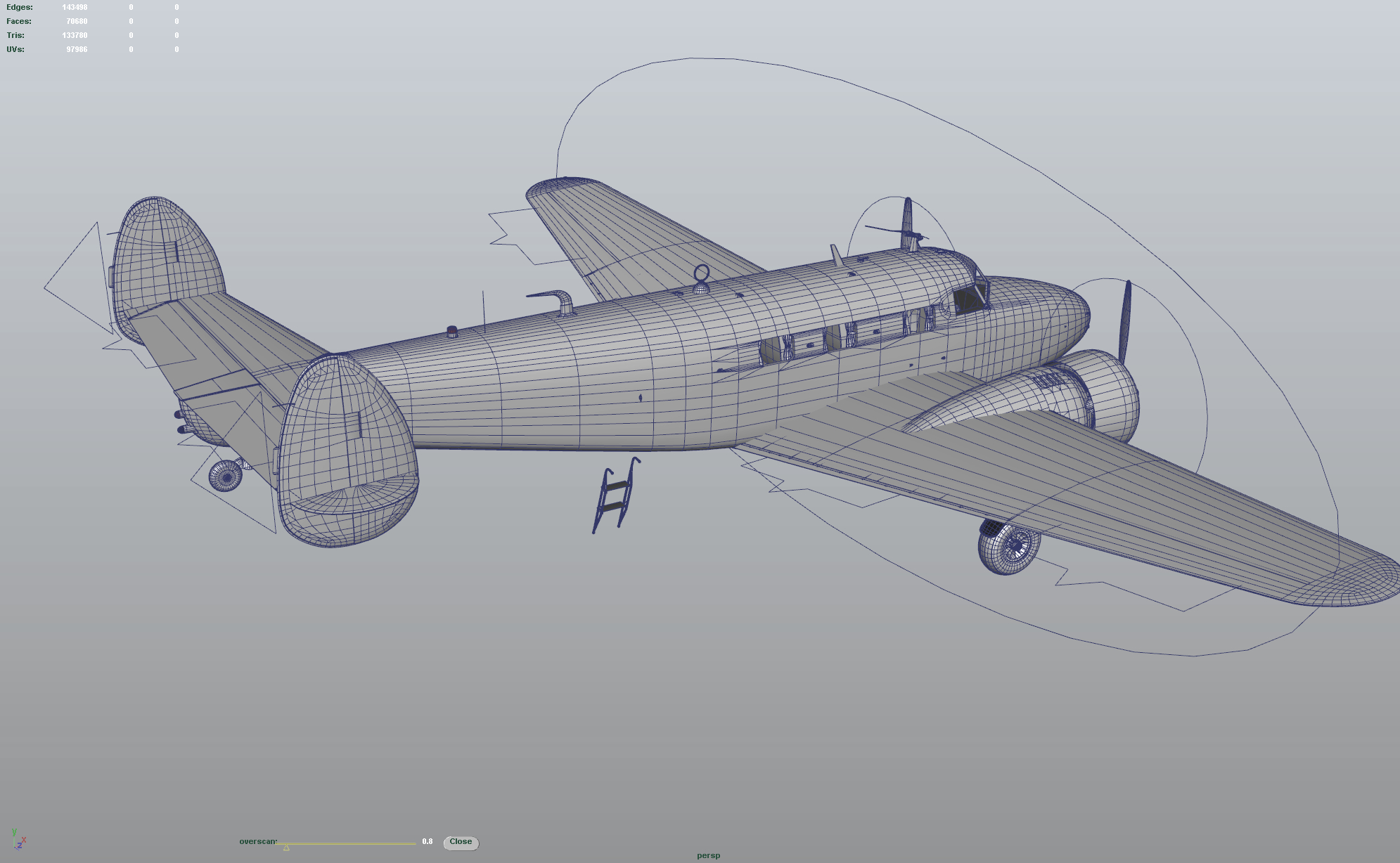Click the Tris count readout

point(74,34)
